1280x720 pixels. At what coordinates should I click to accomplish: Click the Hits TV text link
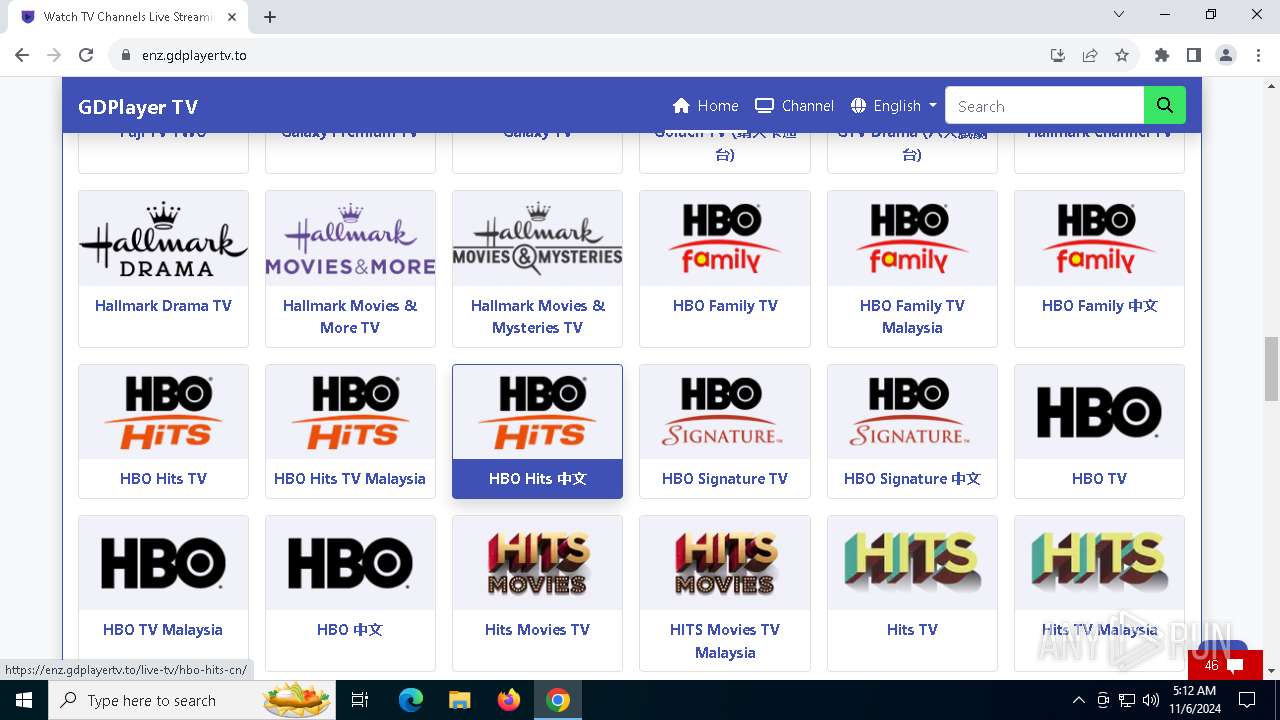[912, 630]
